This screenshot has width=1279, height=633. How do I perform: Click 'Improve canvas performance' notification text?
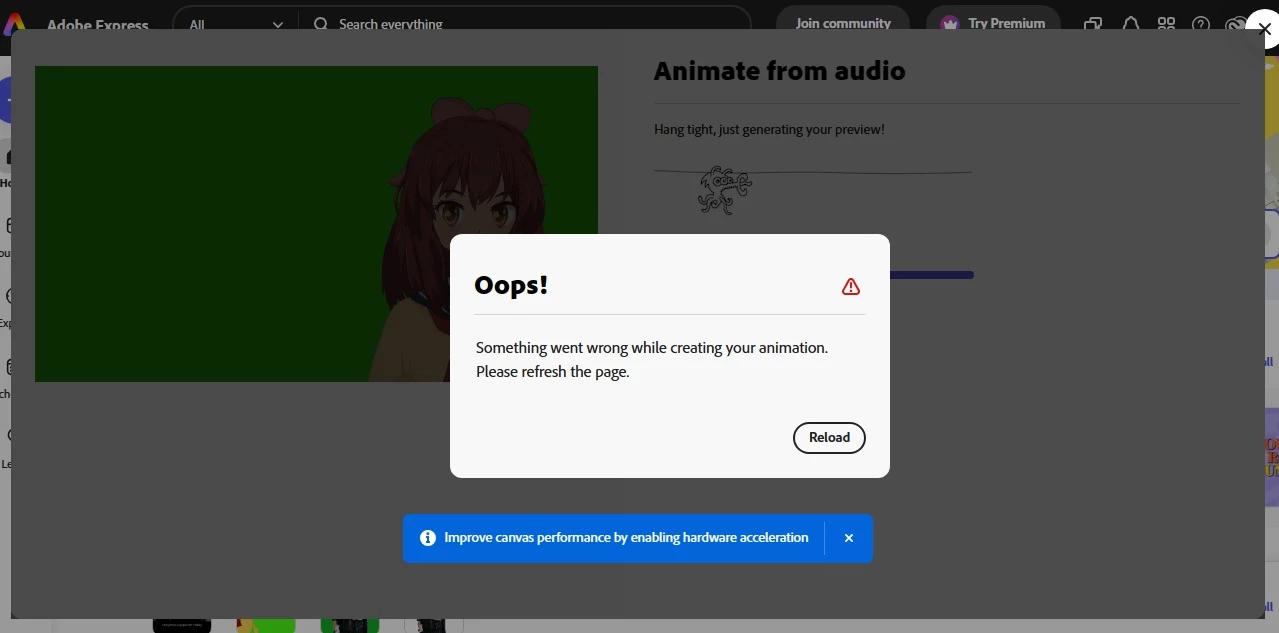point(626,538)
